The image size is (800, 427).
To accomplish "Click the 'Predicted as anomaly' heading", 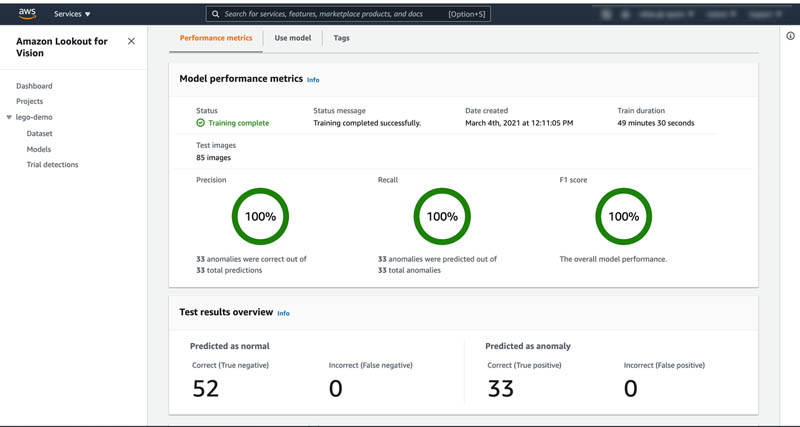I will coord(528,346).
